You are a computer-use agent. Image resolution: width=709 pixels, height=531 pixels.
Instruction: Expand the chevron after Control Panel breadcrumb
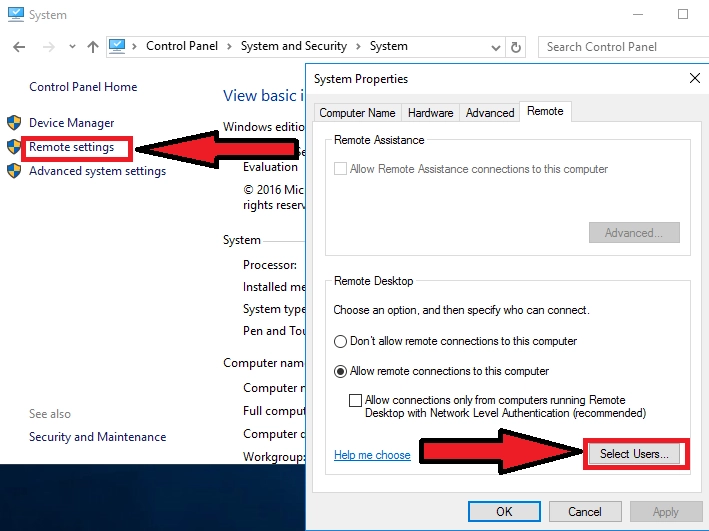[x=229, y=46]
